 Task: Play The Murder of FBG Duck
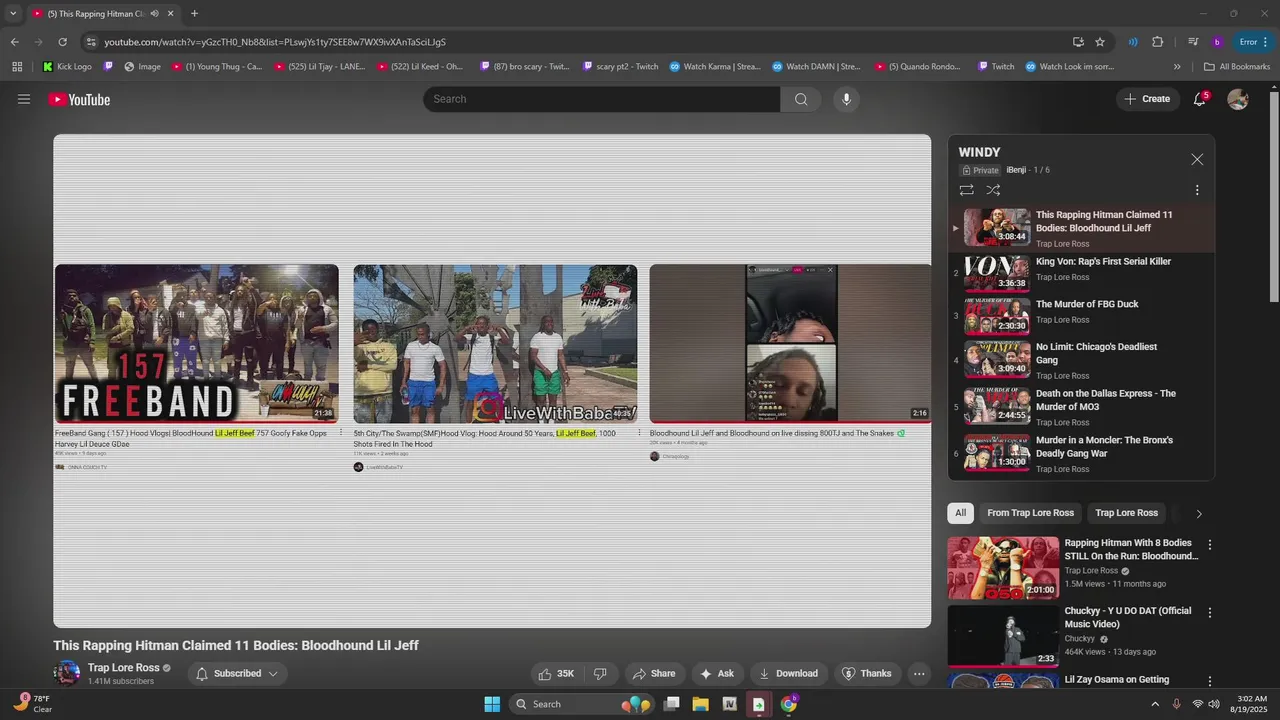tap(1081, 314)
